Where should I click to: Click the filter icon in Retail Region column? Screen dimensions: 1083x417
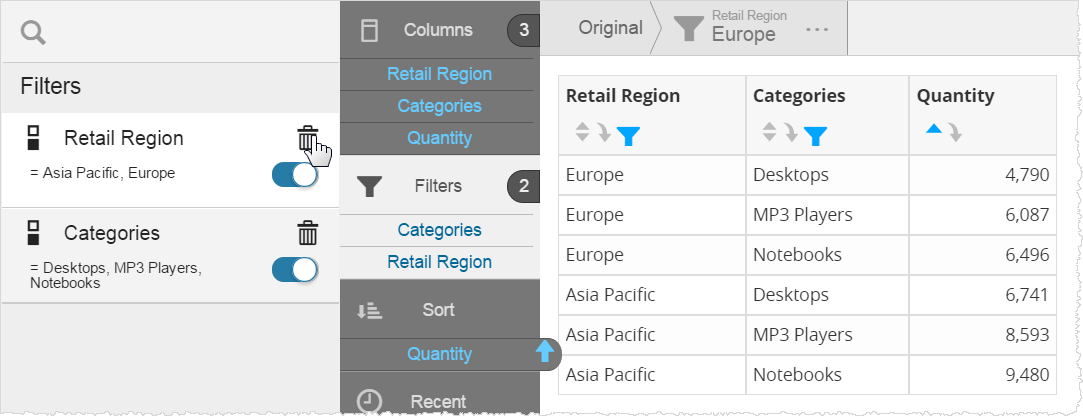[628, 134]
